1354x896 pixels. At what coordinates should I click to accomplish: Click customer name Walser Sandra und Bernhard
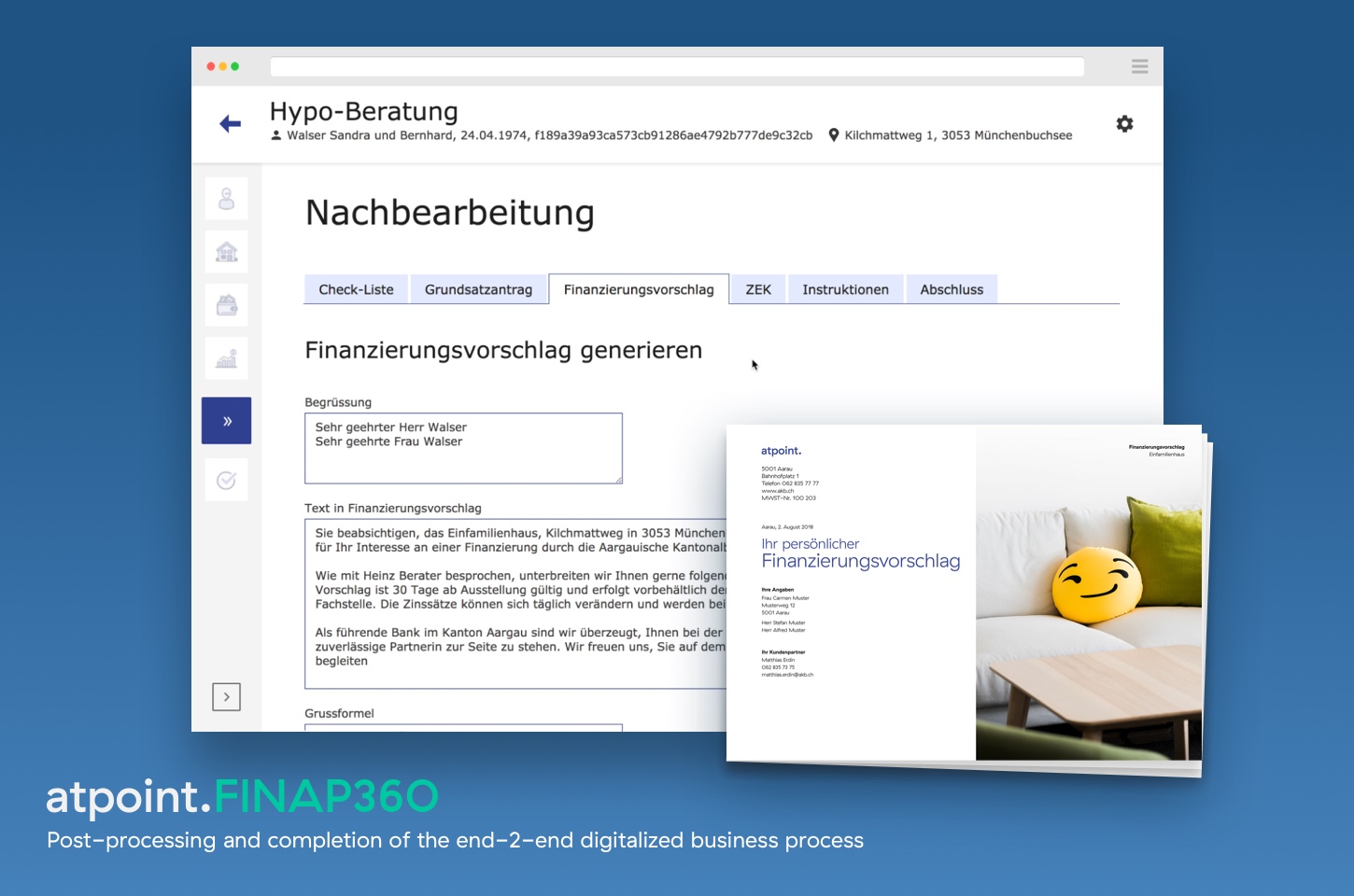pos(370,135)
